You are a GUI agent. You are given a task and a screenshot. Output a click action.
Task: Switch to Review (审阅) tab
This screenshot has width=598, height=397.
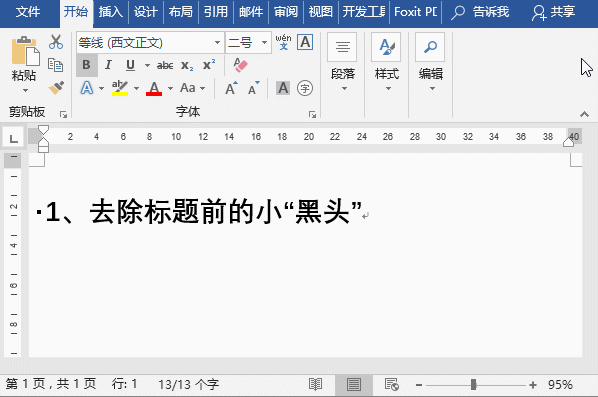286,12
